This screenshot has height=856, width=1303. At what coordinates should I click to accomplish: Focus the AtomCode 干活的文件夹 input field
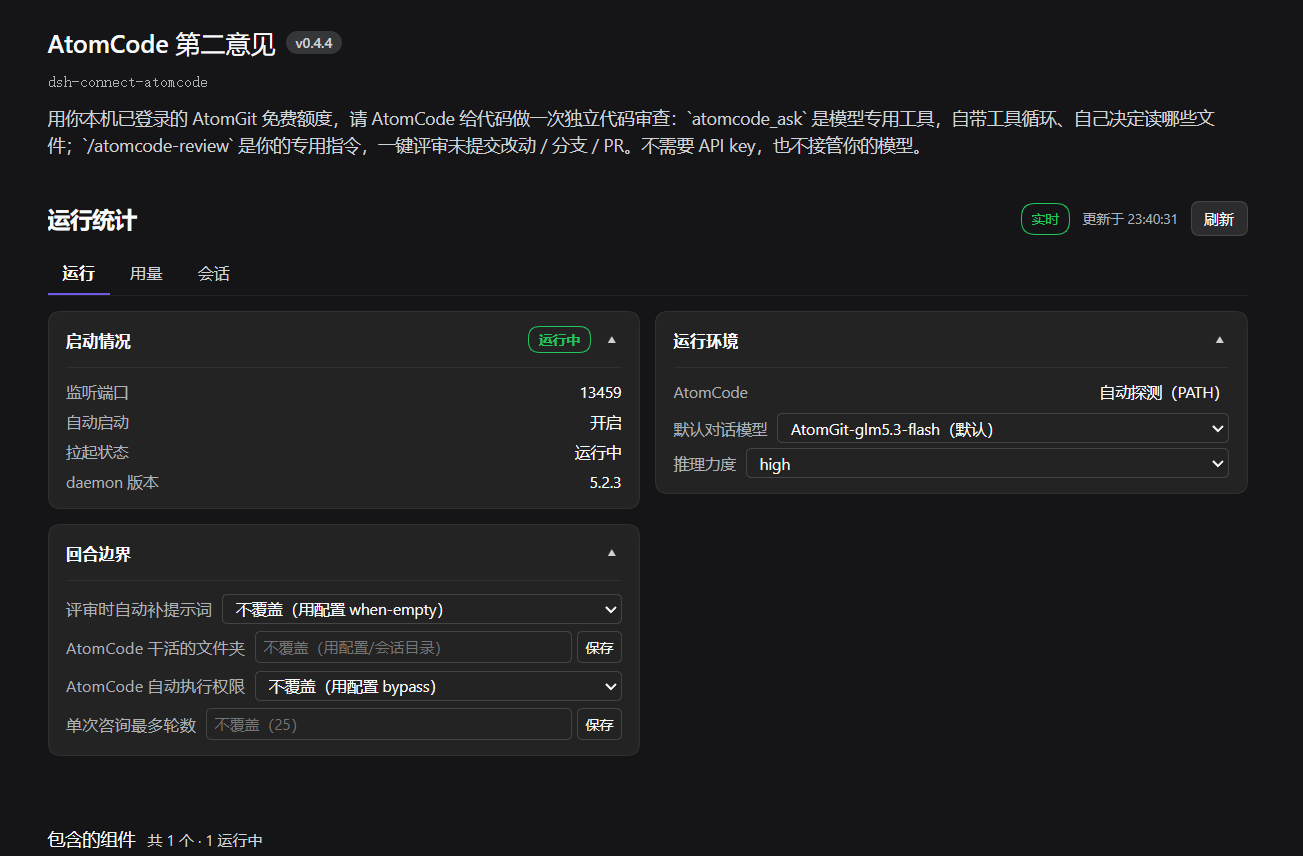coord(413,647)
